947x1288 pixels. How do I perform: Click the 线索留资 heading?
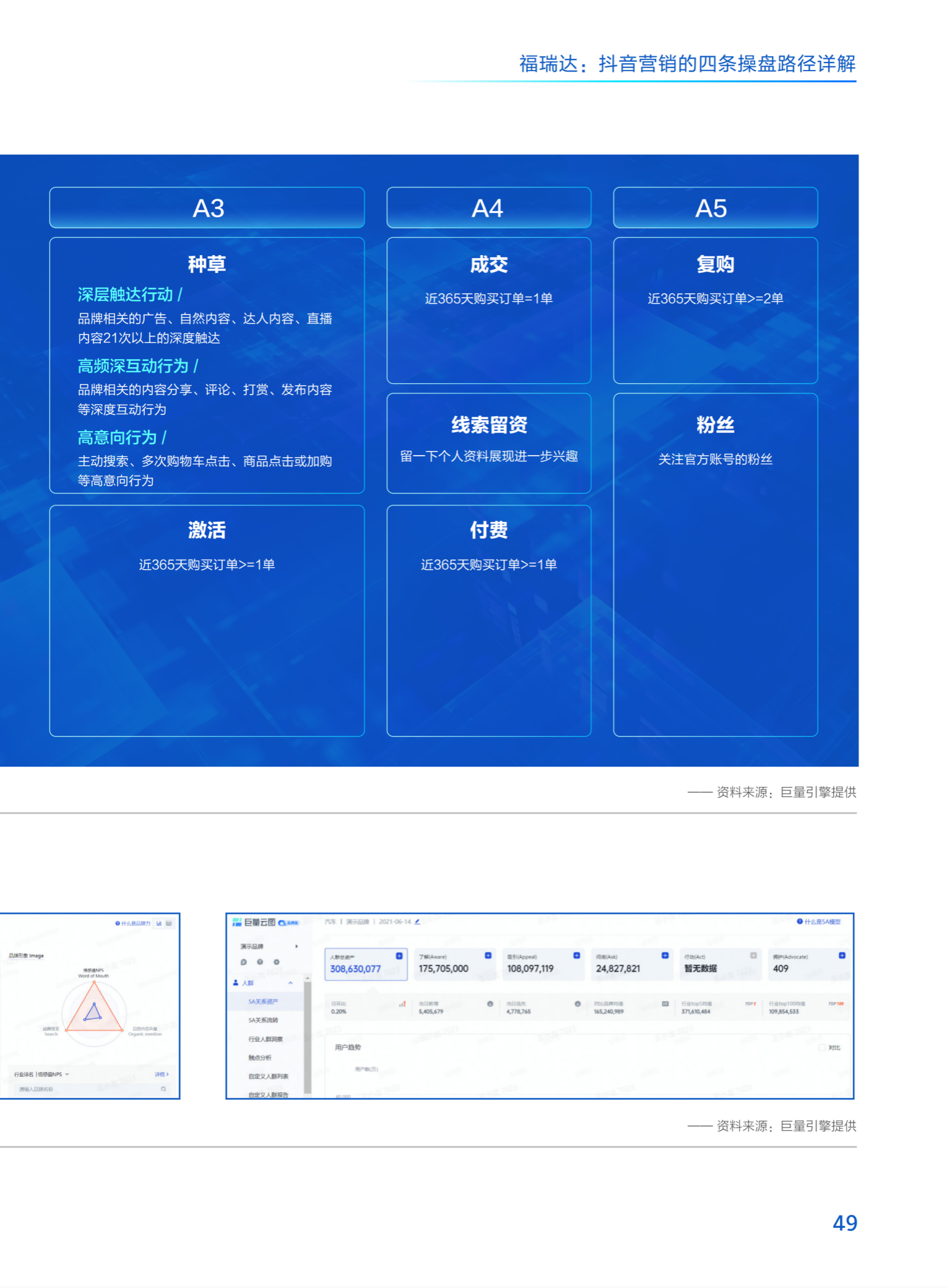(489, 425)
